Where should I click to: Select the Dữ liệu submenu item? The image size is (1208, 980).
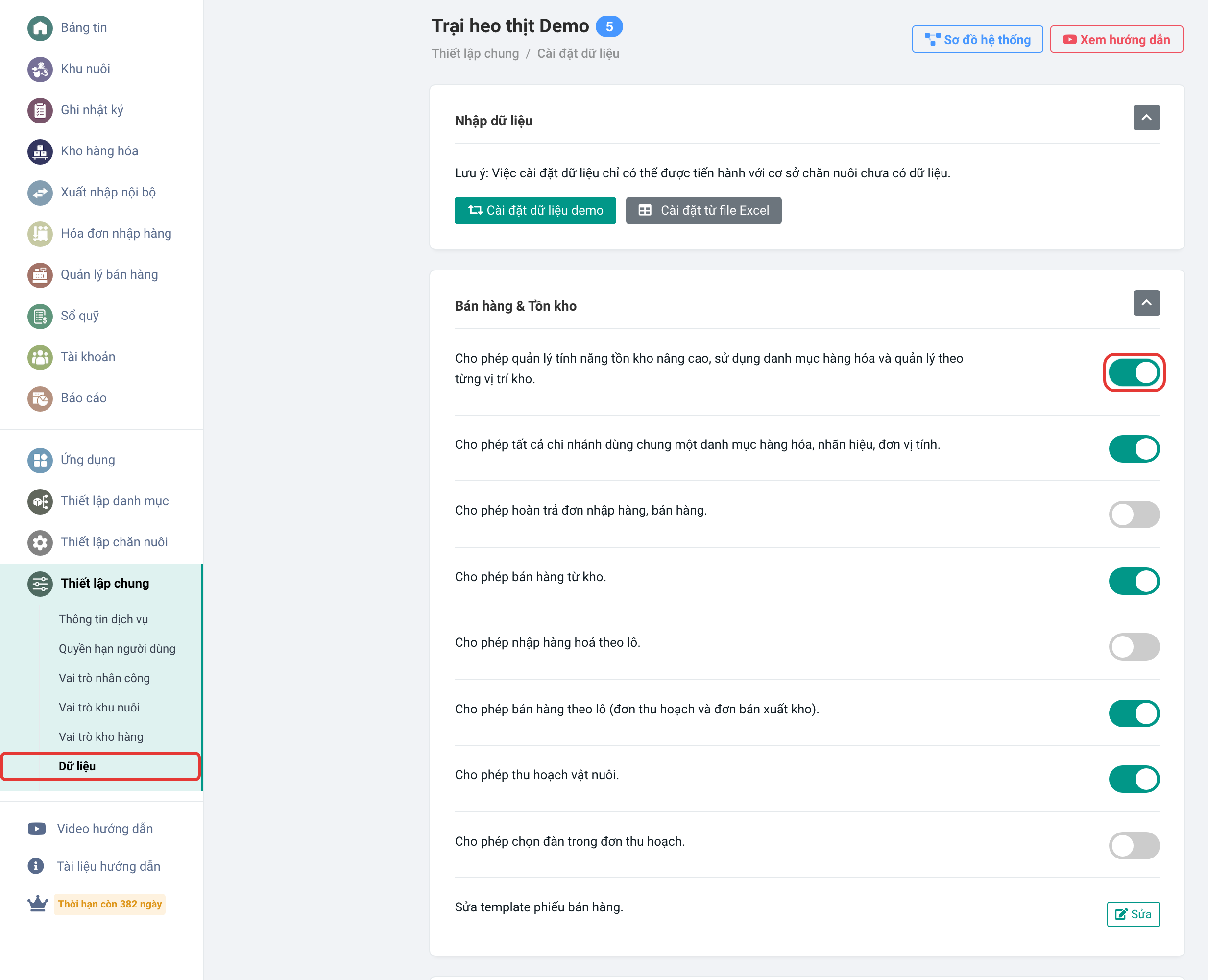click(x=100, y=766)
